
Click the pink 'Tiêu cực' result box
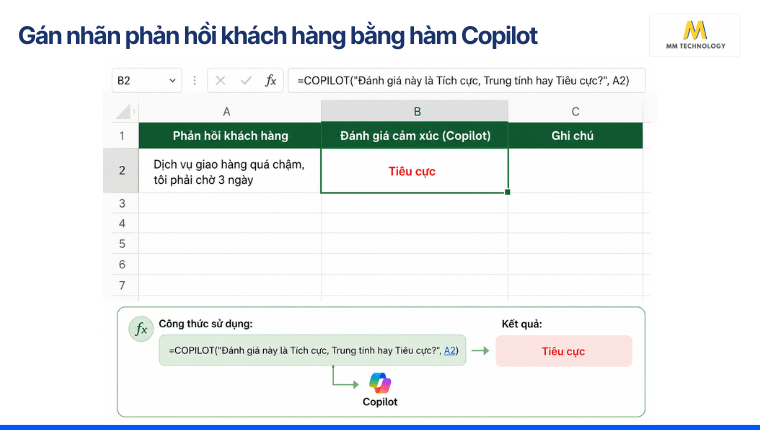pyautogui.click(x=564, y=351)
